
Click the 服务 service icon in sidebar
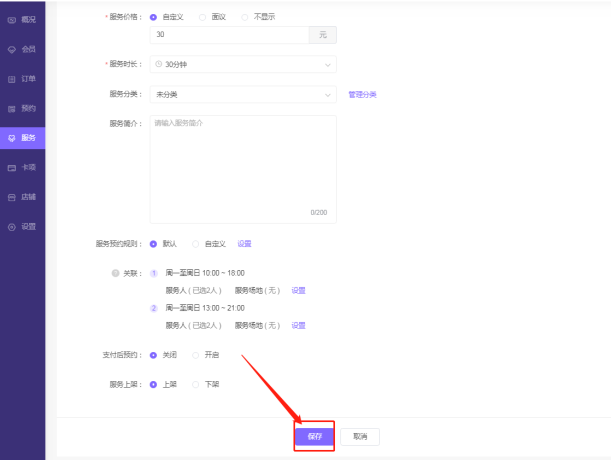(12, 138)
